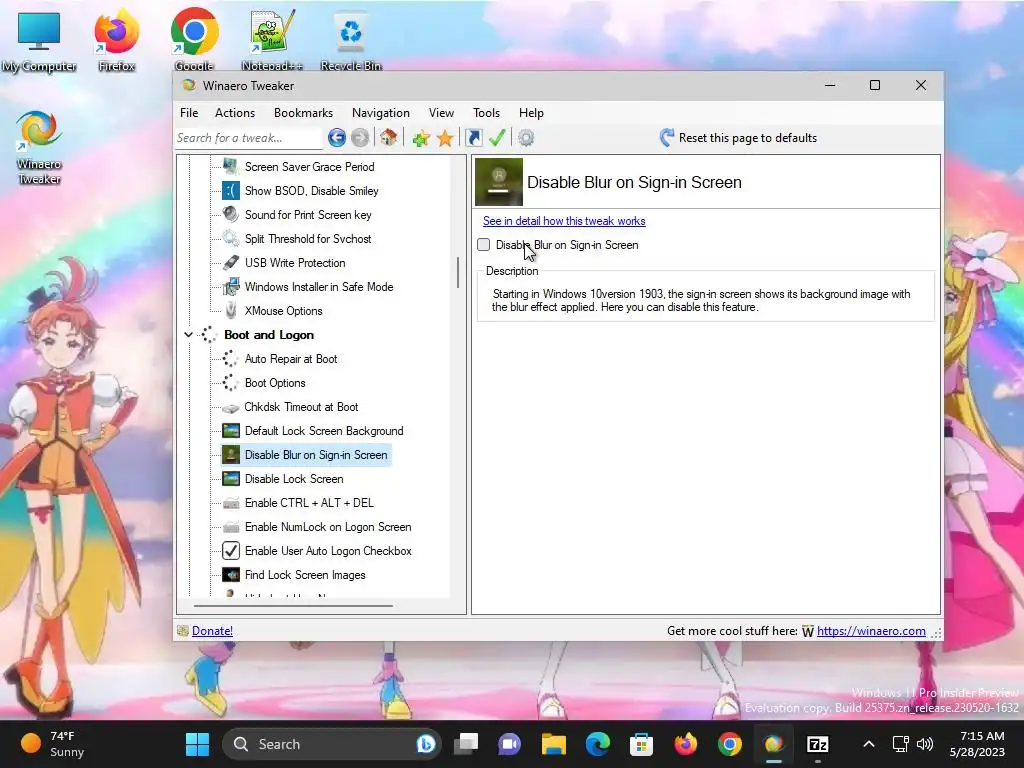Open Task View on taskbar

[x=466, y=744]
